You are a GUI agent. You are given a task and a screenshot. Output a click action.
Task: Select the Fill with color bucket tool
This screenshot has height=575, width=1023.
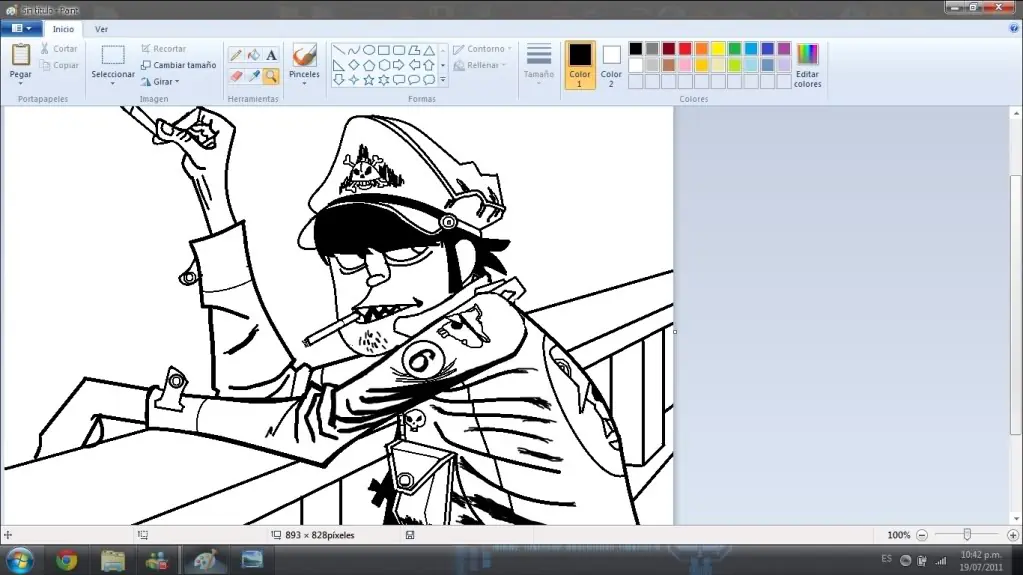(254, 55)
